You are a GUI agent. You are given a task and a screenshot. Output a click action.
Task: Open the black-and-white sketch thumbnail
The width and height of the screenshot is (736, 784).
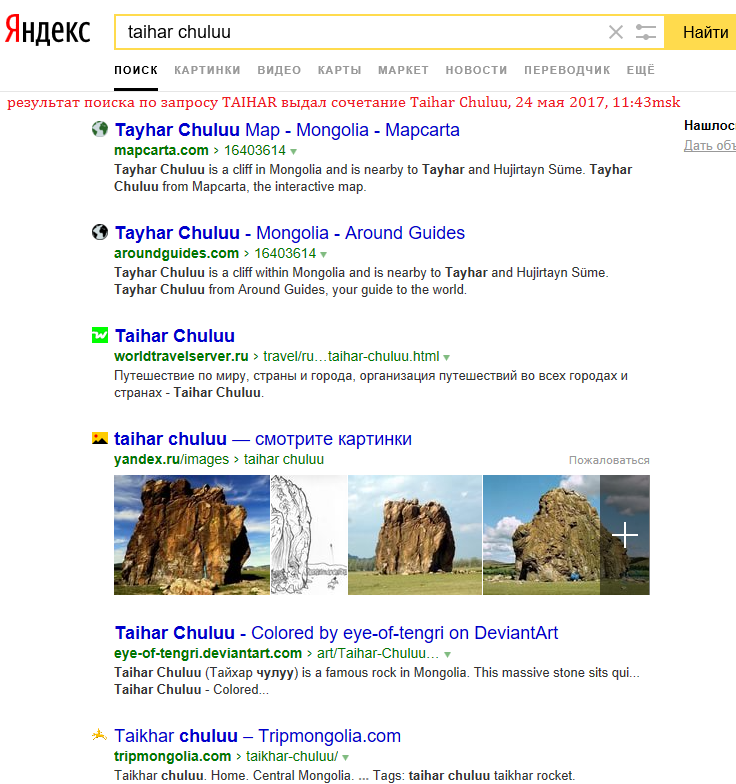tap(309, 535)
